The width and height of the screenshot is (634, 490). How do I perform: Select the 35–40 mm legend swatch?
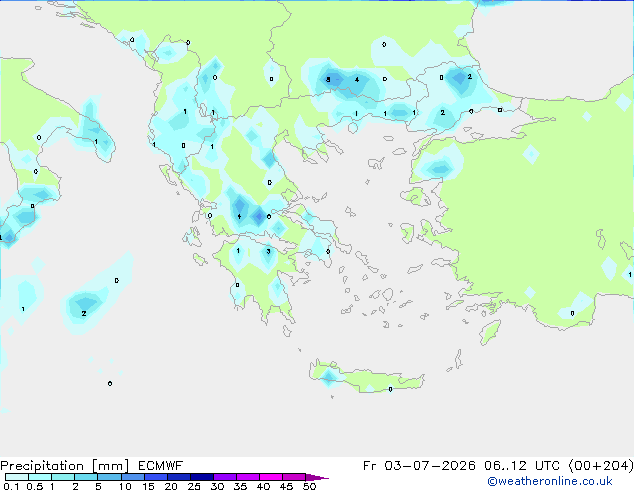pyautogui.click(x=247, y=477)
